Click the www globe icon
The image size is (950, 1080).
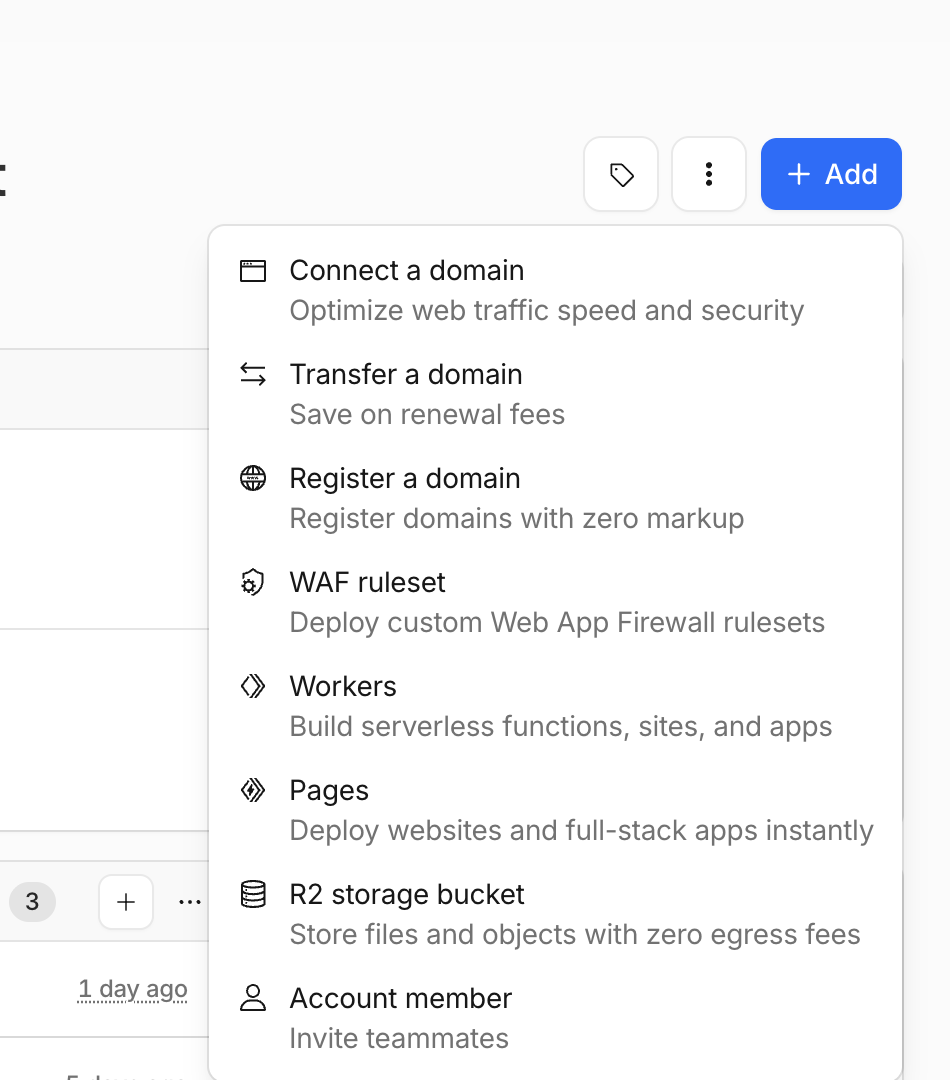pyautogui.click(x=253, y=478)
